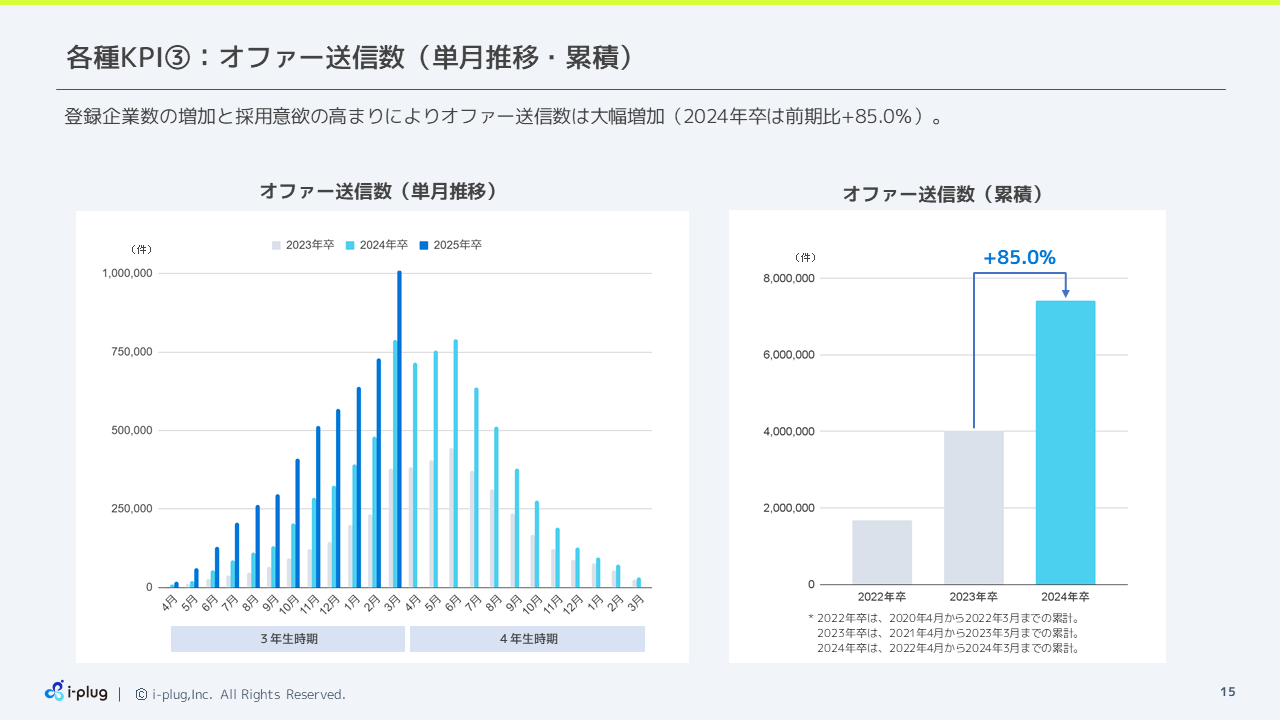Viewport: 1280px width, 720px height.
Task: Click the 2024年卒 cumulative bar
Action: click(1065, 442)
